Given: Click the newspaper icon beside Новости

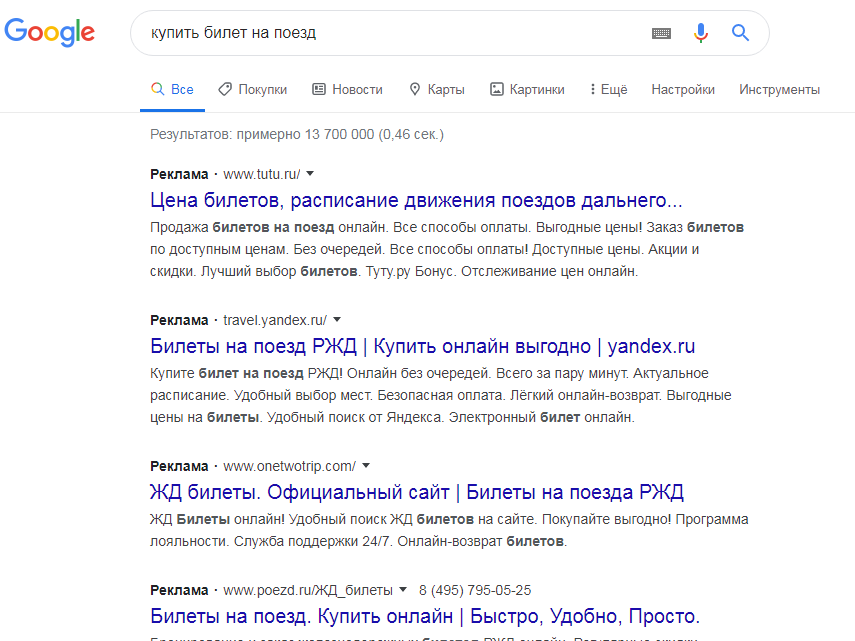Looking at the screenshot, I should (319, 89).
